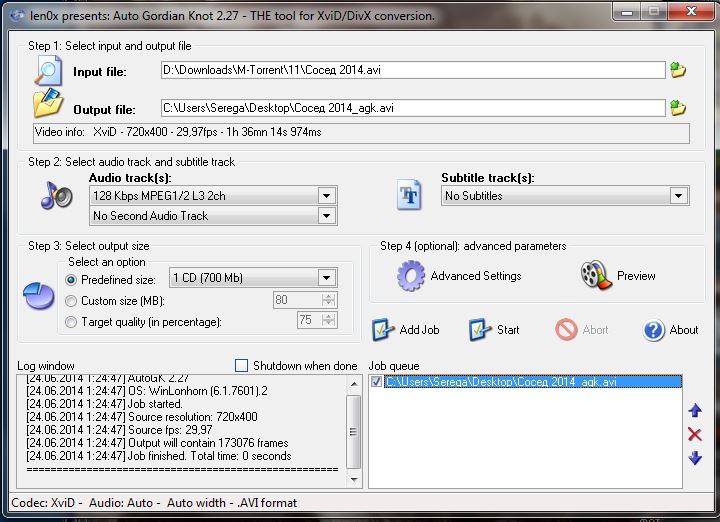Select Predefined size radio button
This screenshot has width=720, height=522.
71,280
